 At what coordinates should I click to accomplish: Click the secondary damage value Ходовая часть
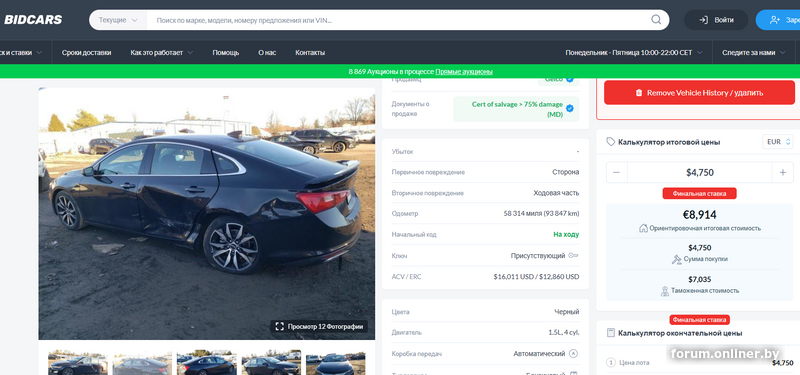[556, 193]
